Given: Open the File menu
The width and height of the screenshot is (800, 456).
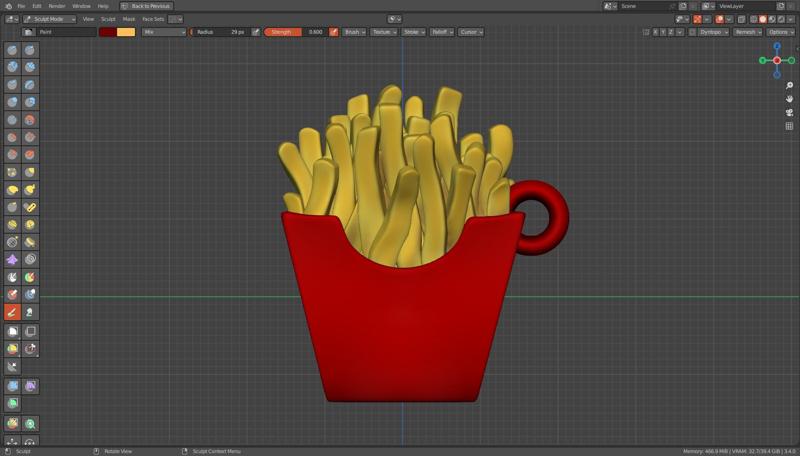Looking at the screenshot, I should [x=21, y=6].
